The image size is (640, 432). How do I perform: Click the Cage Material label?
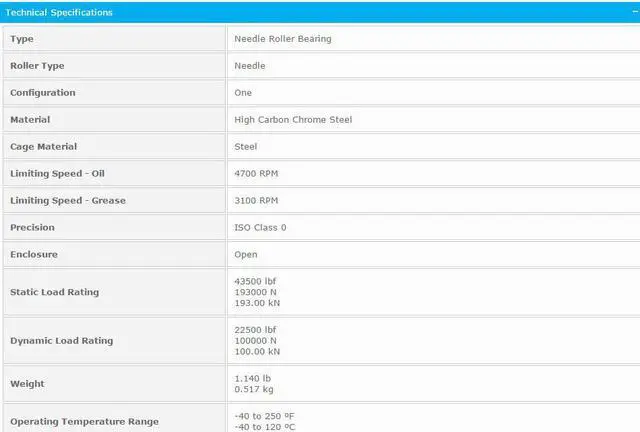[x=43, y=147]
